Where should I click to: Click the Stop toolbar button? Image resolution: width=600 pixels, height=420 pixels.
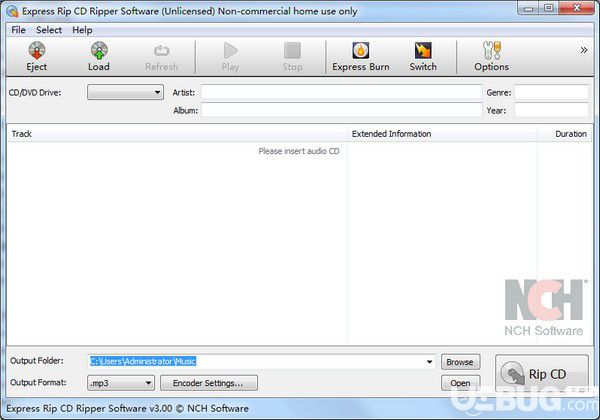(x=292, y=56)
